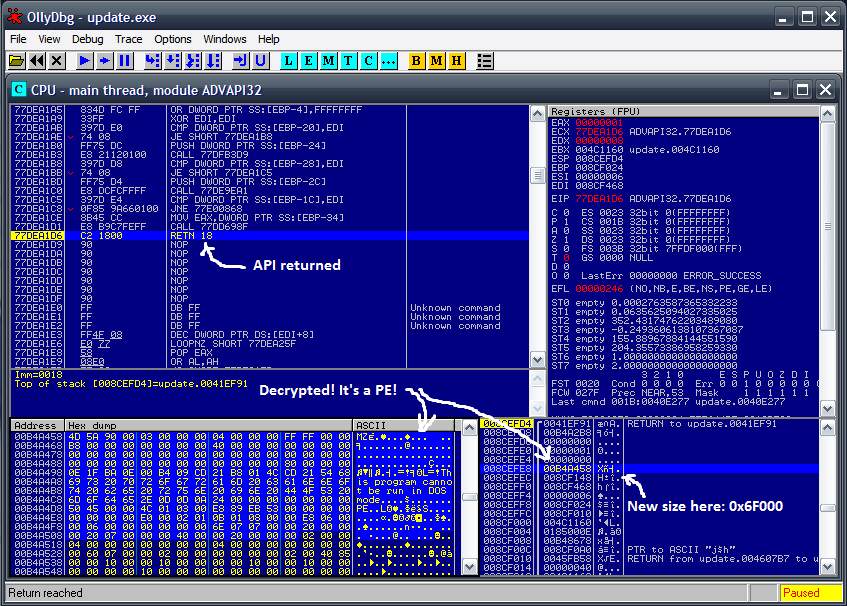The width and height of the screenshot is (847, 606).
Task: Open the list-style options icon in toolbar
Action: pyautogui.click(x=485, y=61)
